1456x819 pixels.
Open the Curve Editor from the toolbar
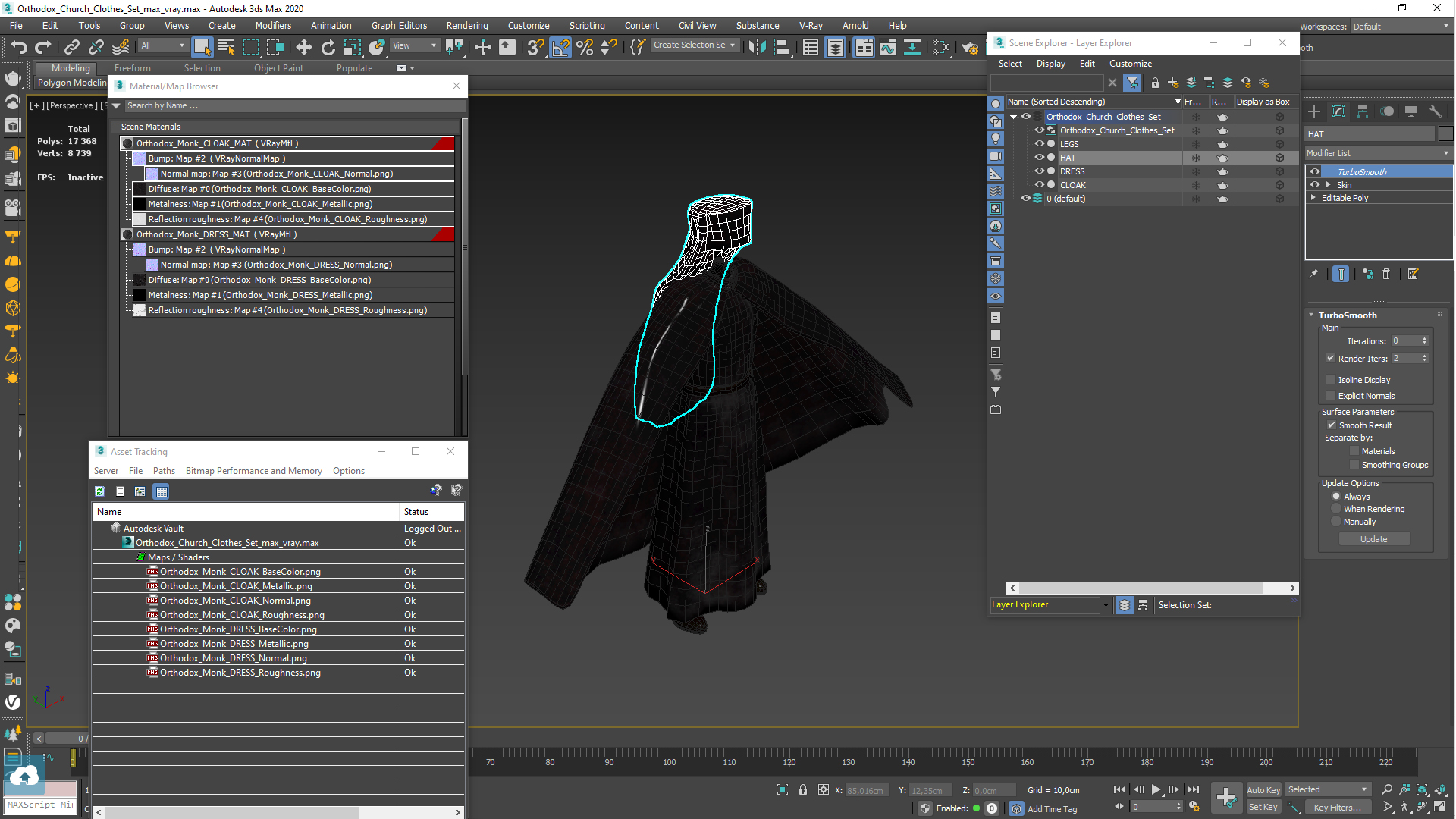pyautogui.click(x=887, y=47)
